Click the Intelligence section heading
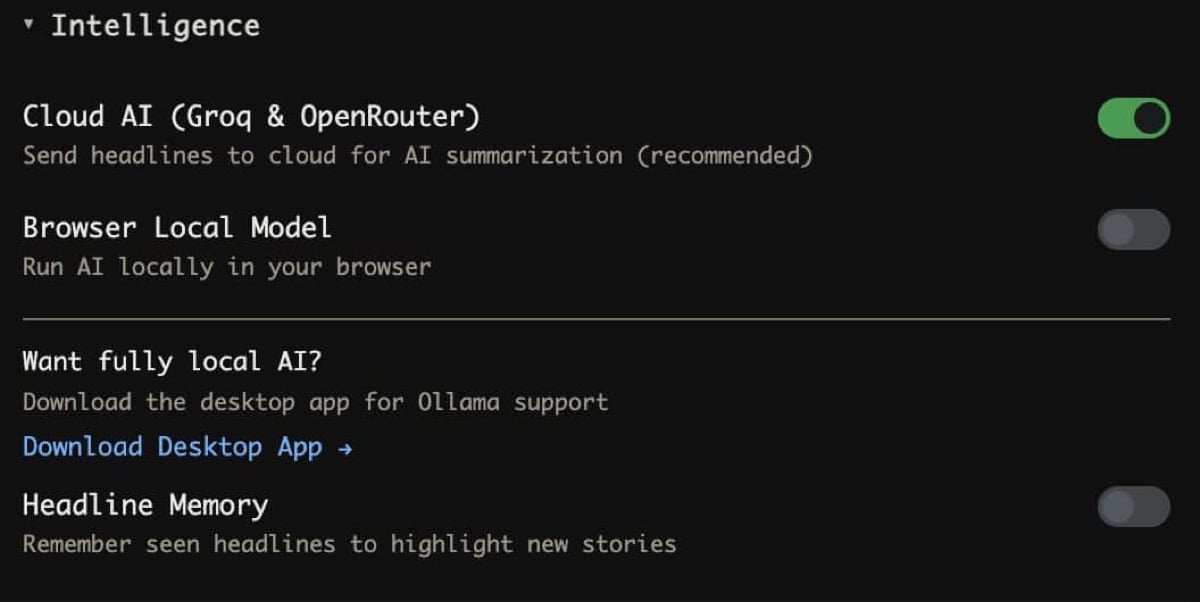The image size is (1200, 602). point(155,26)
